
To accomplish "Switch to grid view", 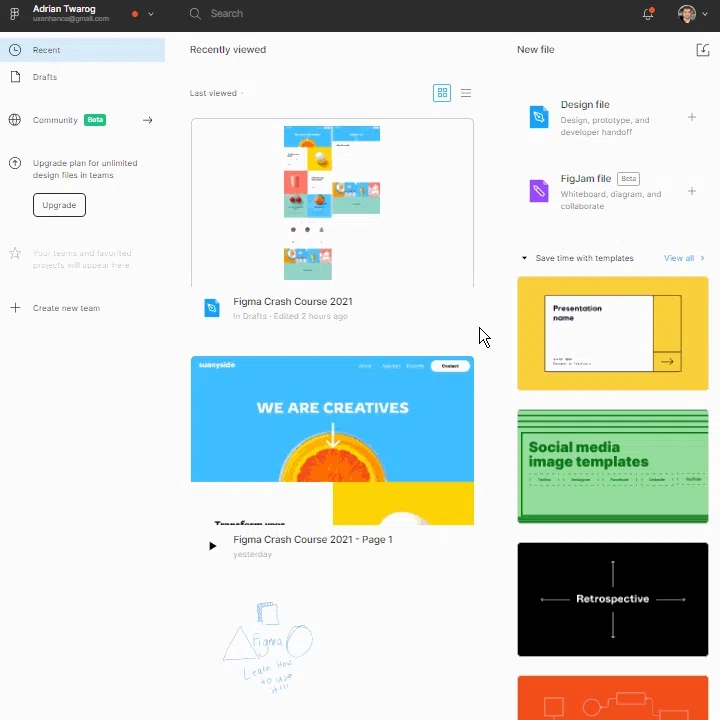I will (x=442, y=93).
